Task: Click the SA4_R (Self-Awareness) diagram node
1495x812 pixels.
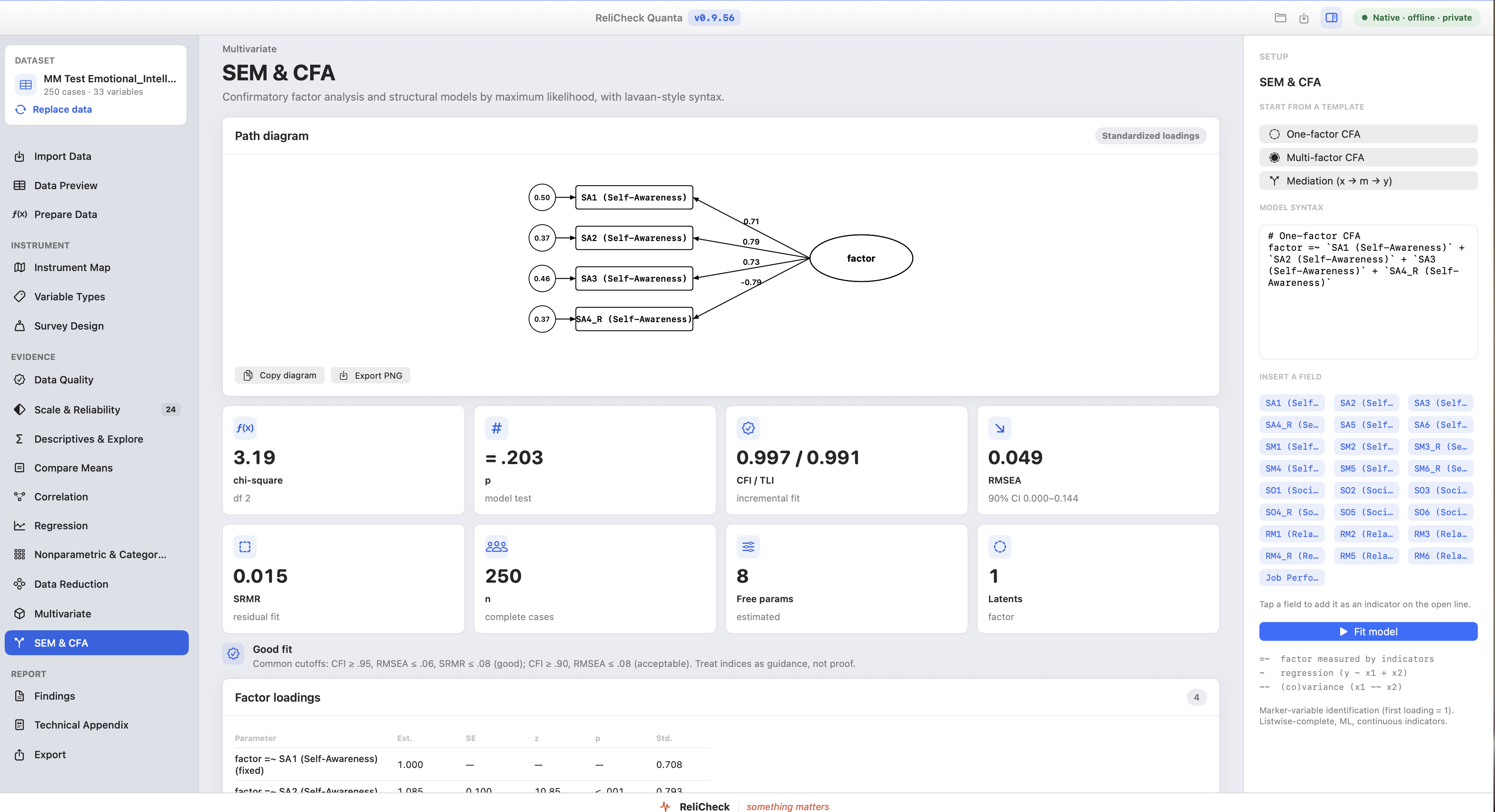Action: click(634, 319)
